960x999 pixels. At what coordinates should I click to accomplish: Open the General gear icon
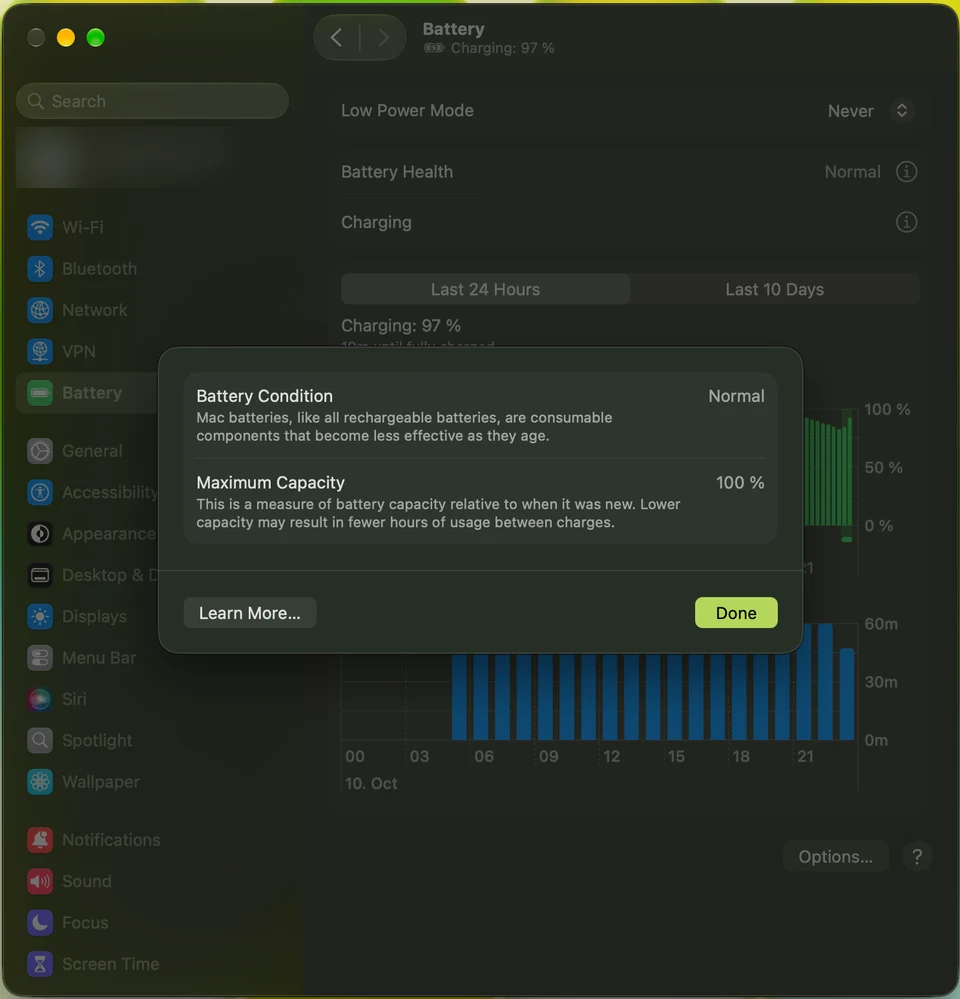click(x=39, y=450)
